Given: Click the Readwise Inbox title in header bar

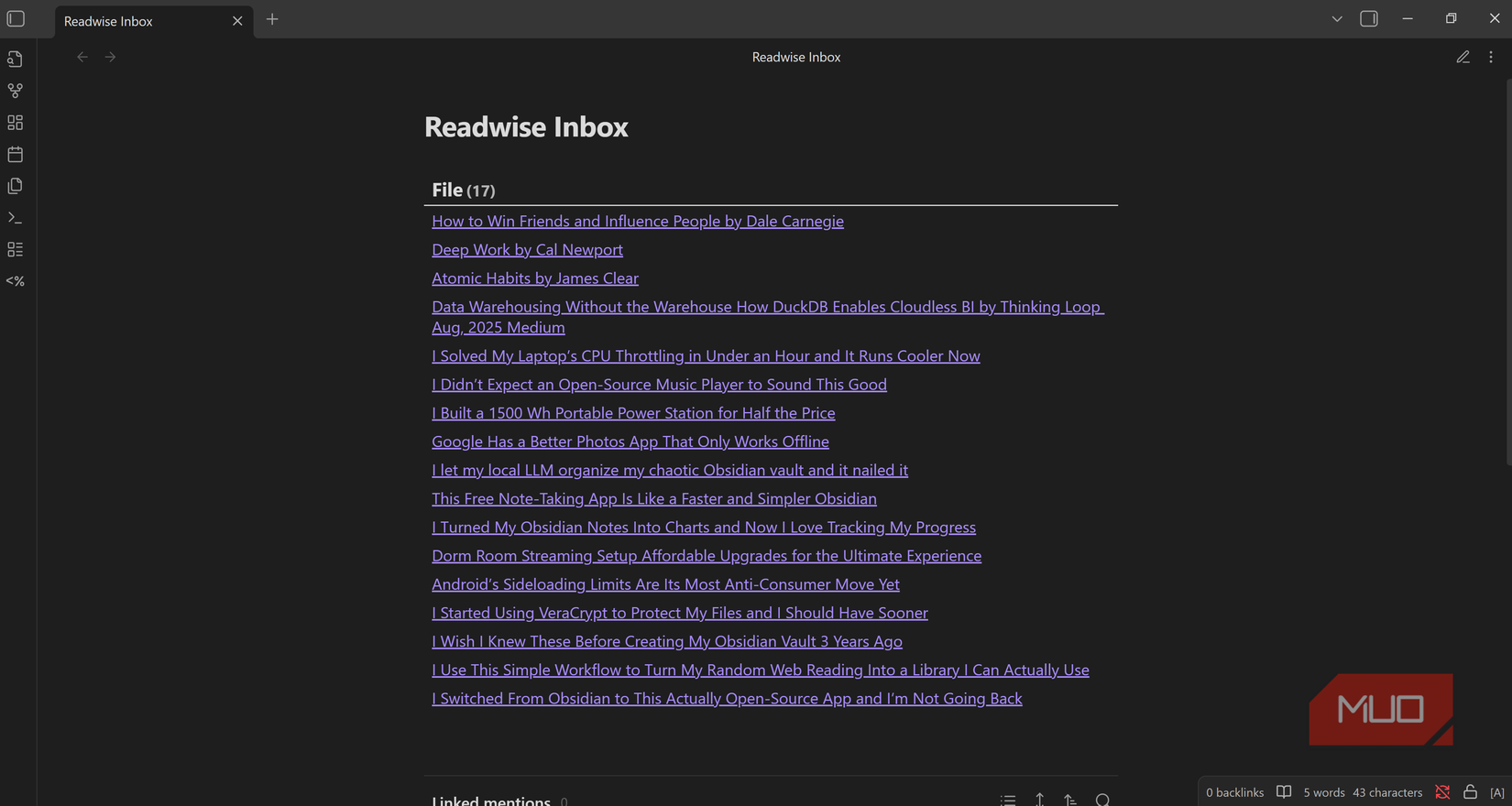Looking at the screenshot, I should pos(796,57).
